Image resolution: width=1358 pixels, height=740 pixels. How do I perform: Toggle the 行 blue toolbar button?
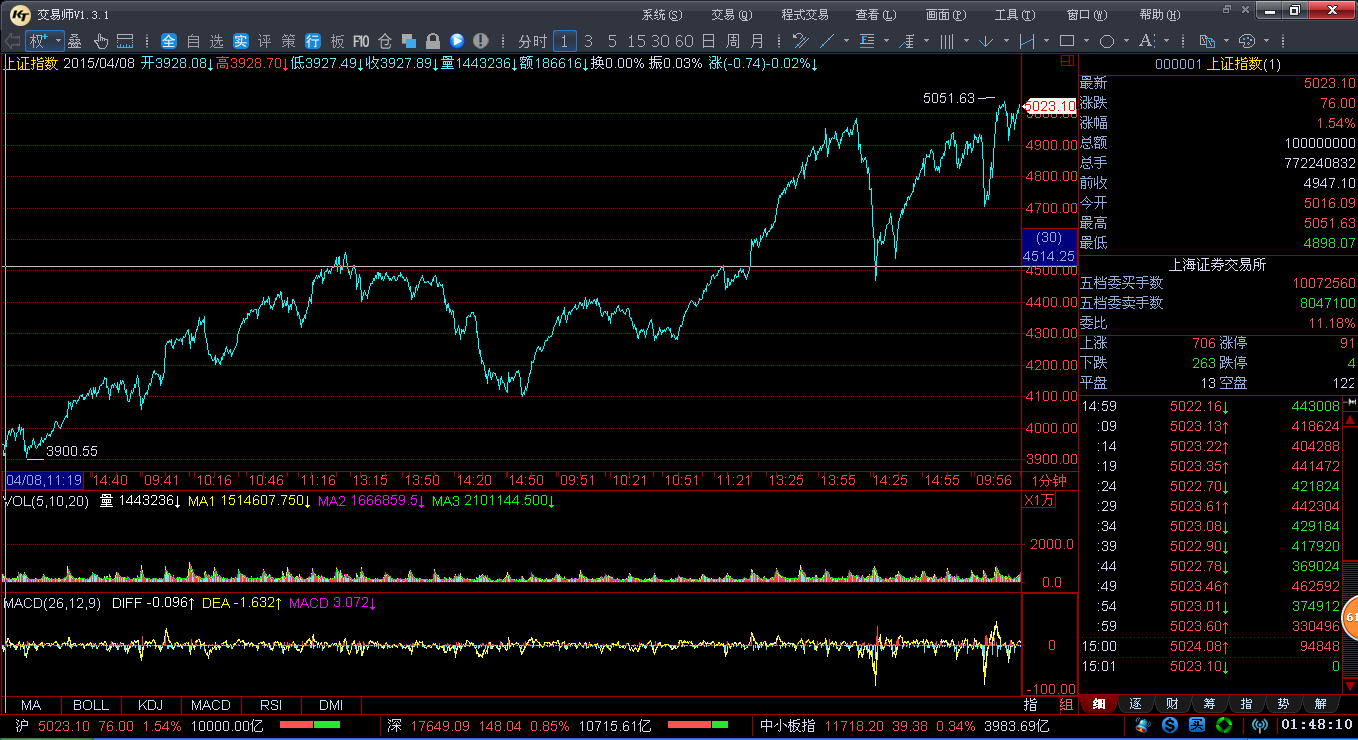tap(313, 41)
